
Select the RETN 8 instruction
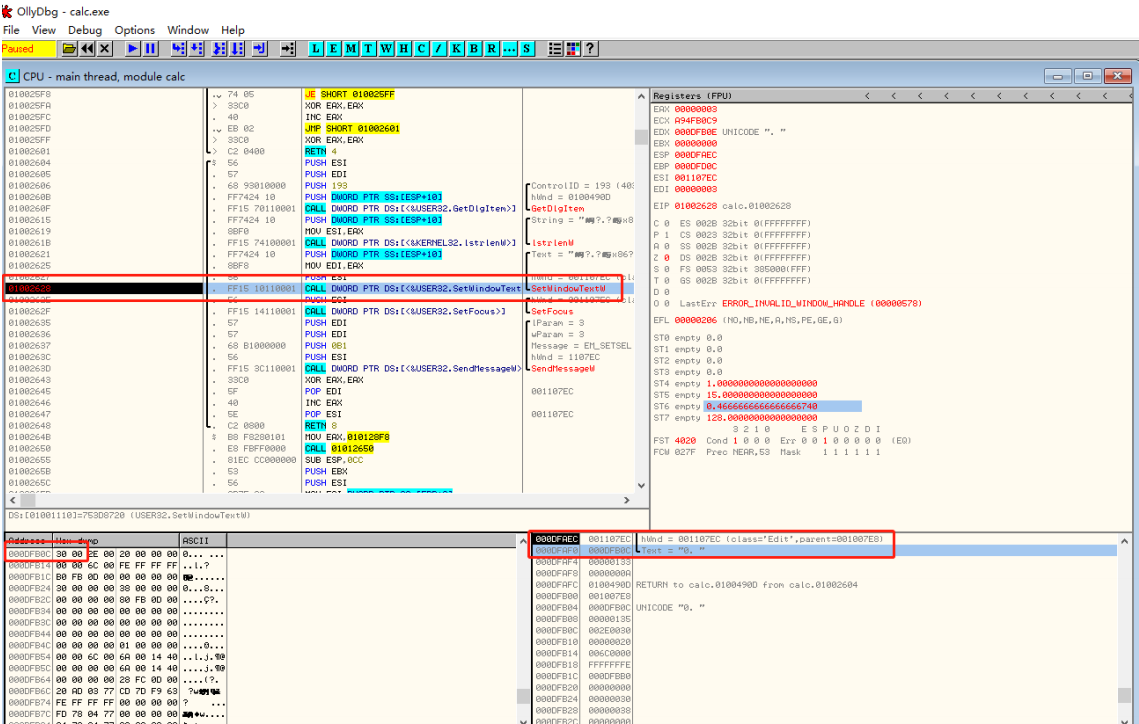320,426
